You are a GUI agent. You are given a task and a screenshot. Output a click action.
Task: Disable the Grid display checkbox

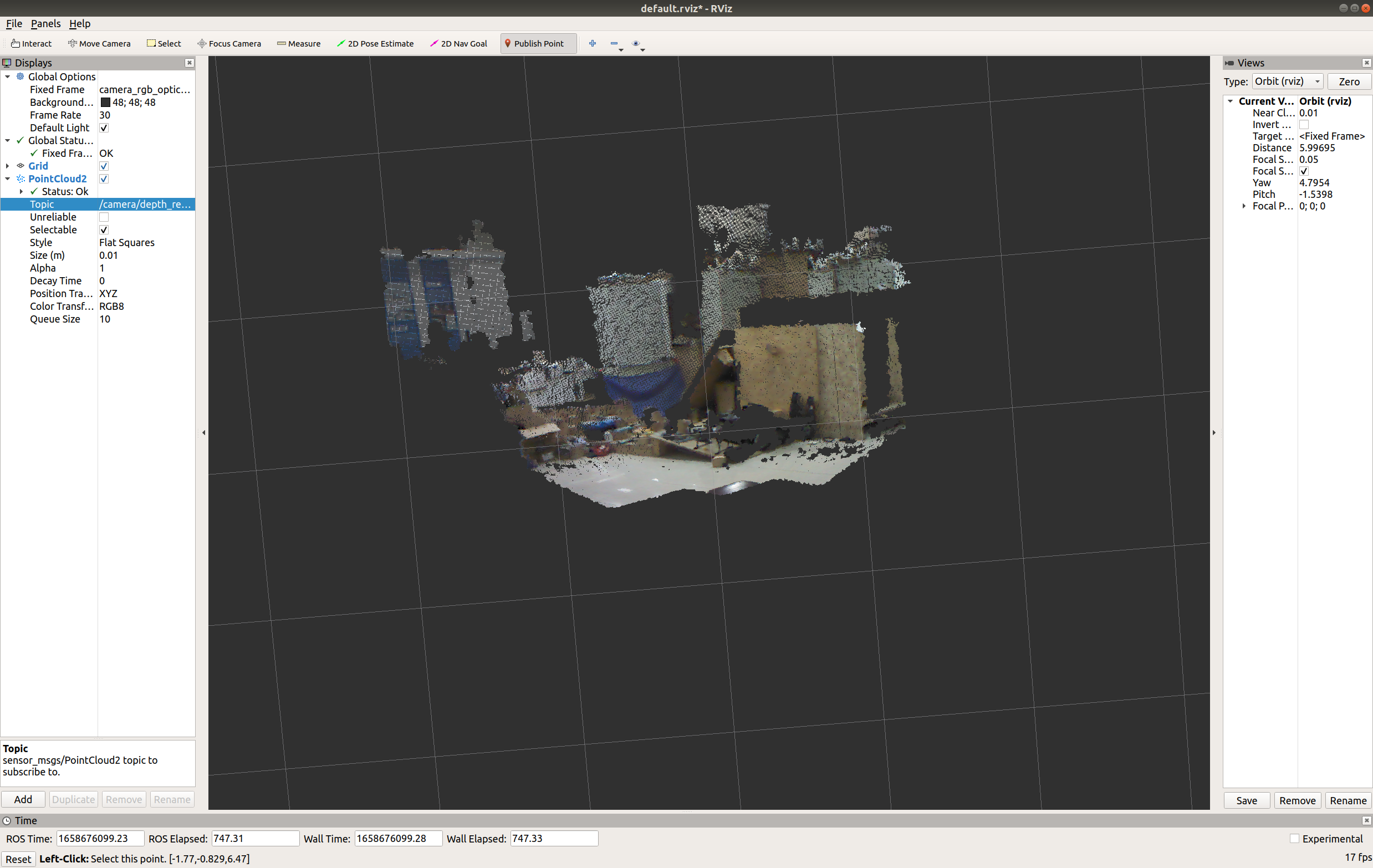coord(104,166)
